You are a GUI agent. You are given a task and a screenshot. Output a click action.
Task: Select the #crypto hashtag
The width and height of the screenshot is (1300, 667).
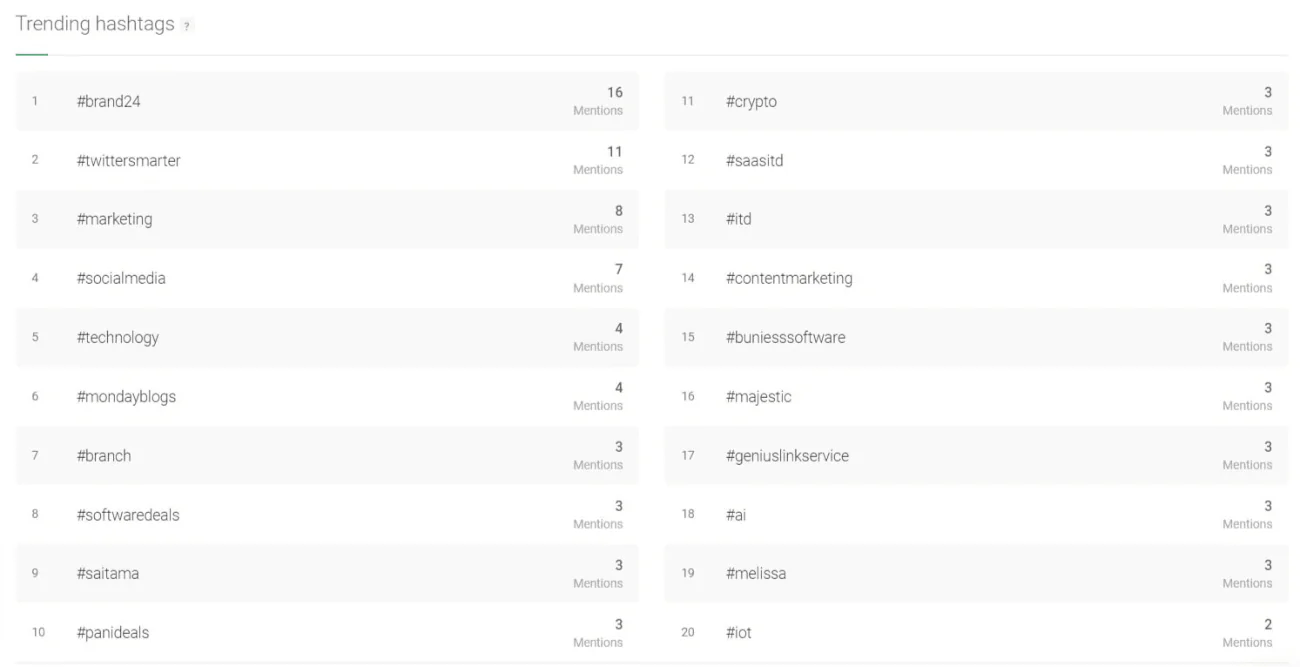pyautogui.click(x=749, y=101)
